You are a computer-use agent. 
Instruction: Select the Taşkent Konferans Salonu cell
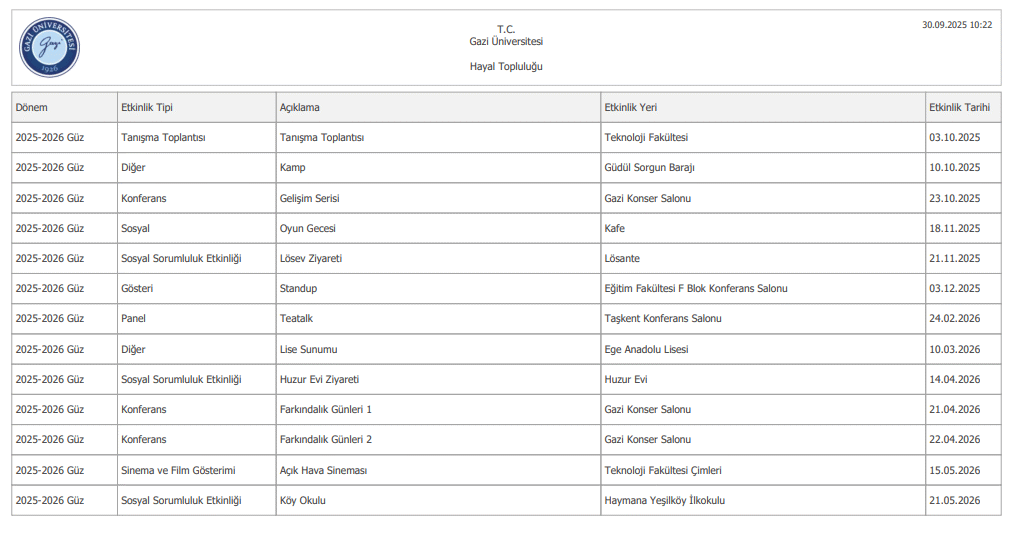coord(663,319)
